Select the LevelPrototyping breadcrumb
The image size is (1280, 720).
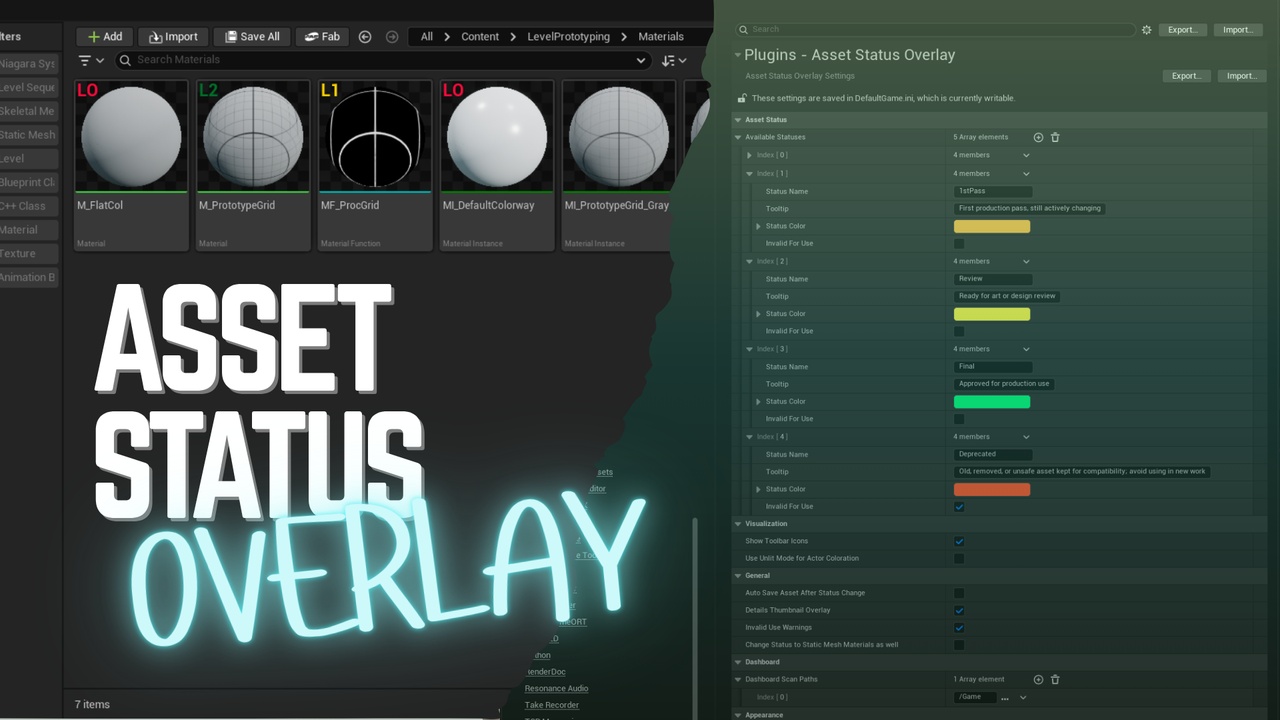click(568, 37)
